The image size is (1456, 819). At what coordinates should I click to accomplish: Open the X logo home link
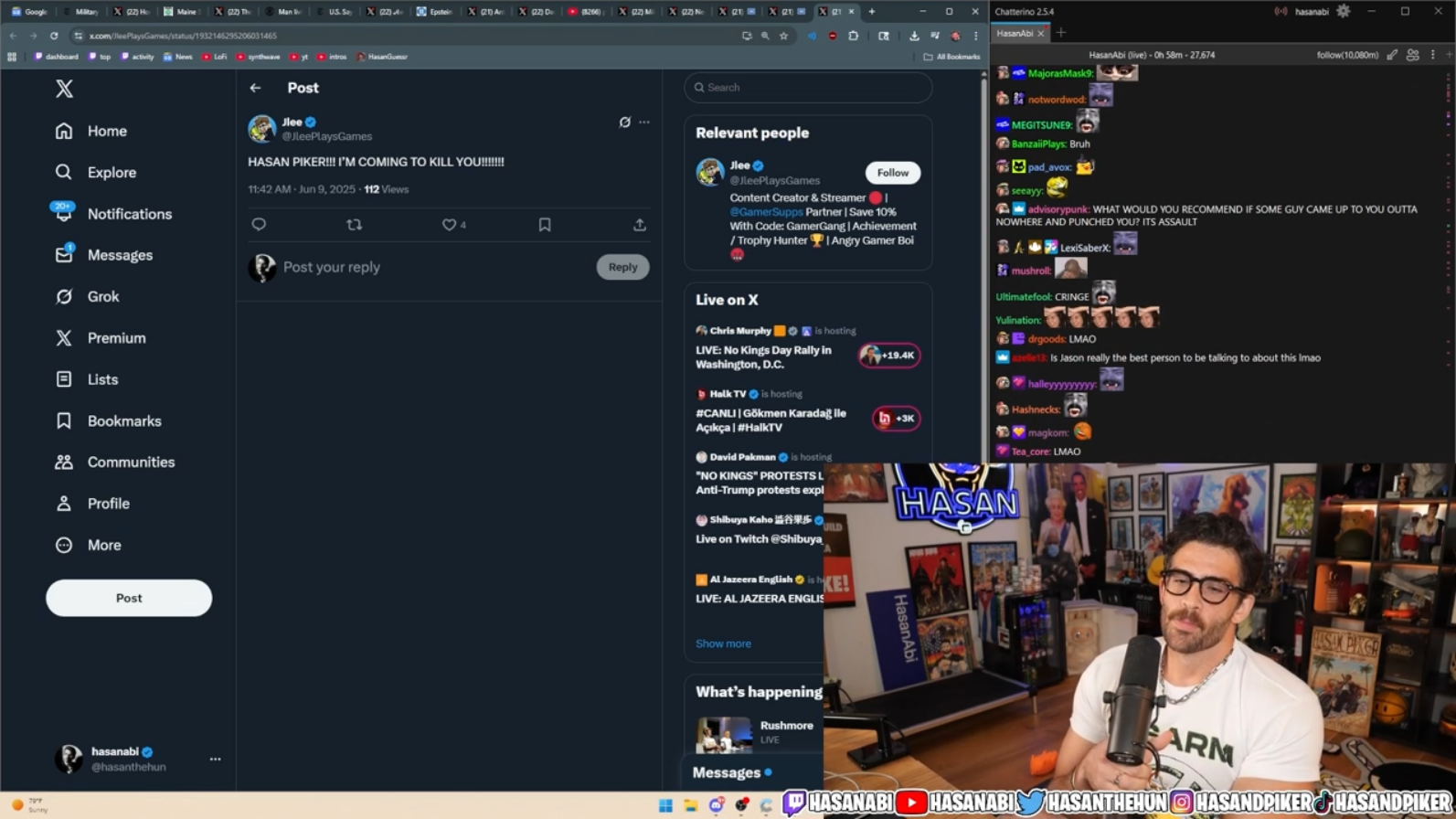tap(64, 89)
